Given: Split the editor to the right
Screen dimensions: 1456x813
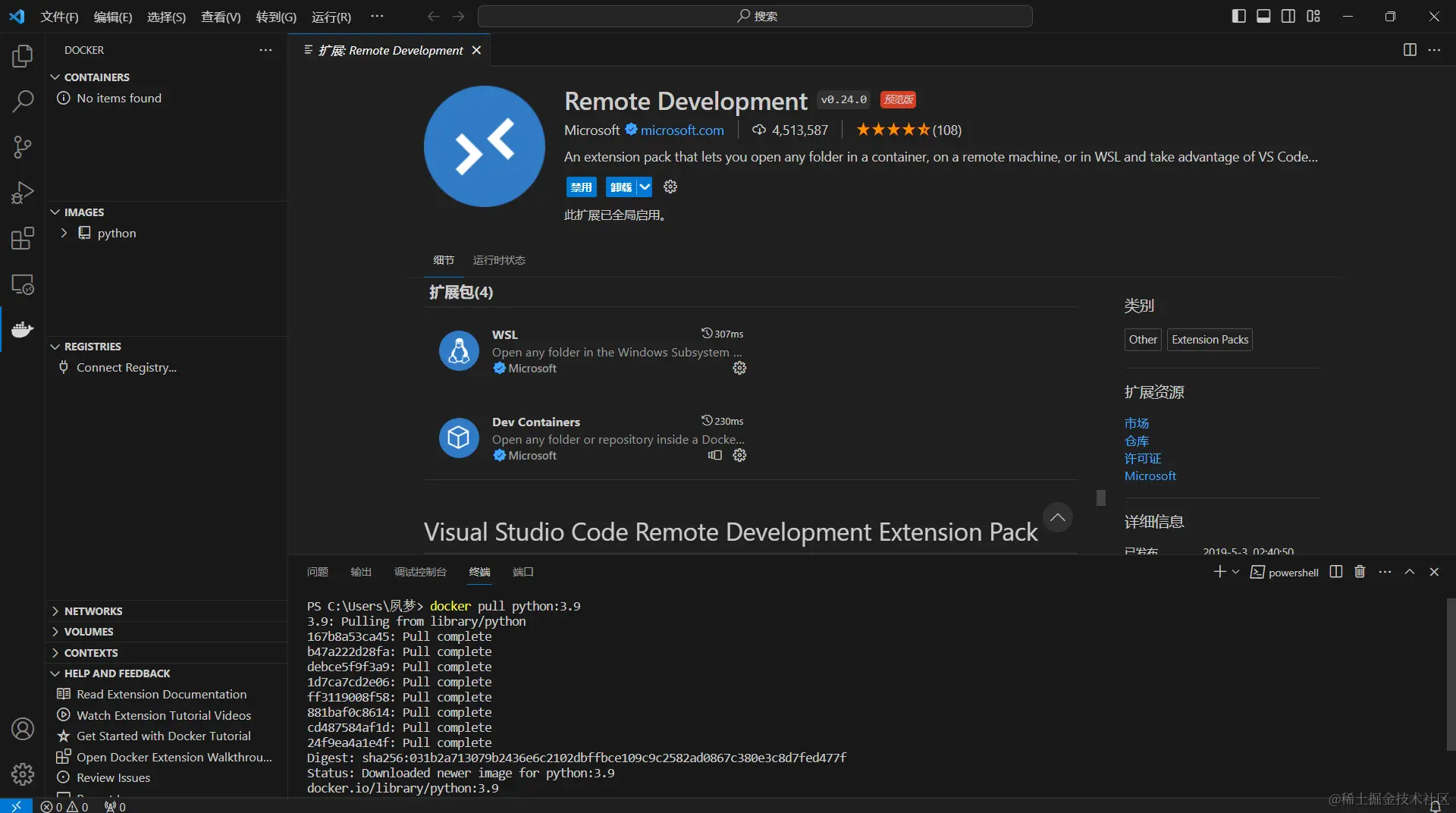Looking at the screenshot, I should click(1410, 50).
